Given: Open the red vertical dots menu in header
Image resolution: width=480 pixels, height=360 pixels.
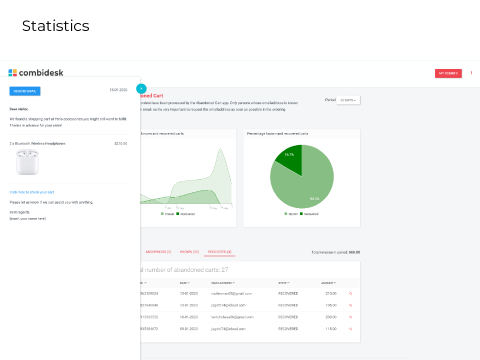Looking at the screenshot, I should click(471, 73).
